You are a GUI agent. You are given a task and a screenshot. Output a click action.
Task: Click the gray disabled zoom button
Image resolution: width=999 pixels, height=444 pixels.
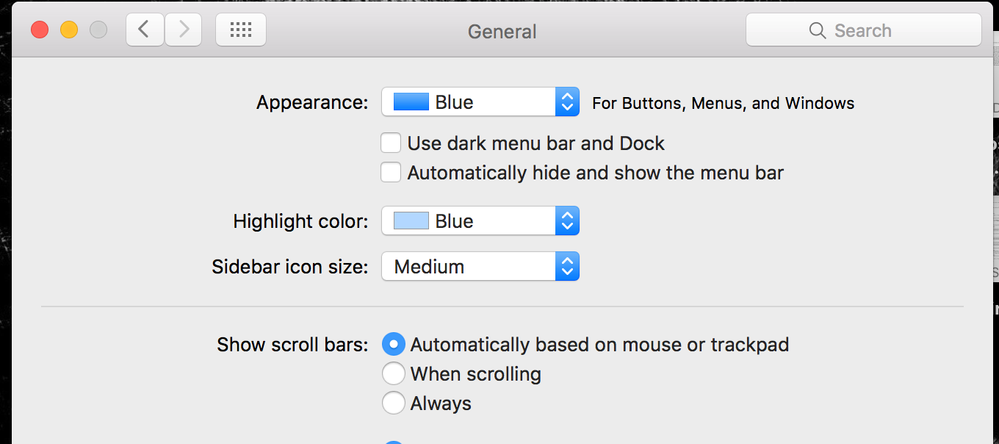[x=98, y=30]
